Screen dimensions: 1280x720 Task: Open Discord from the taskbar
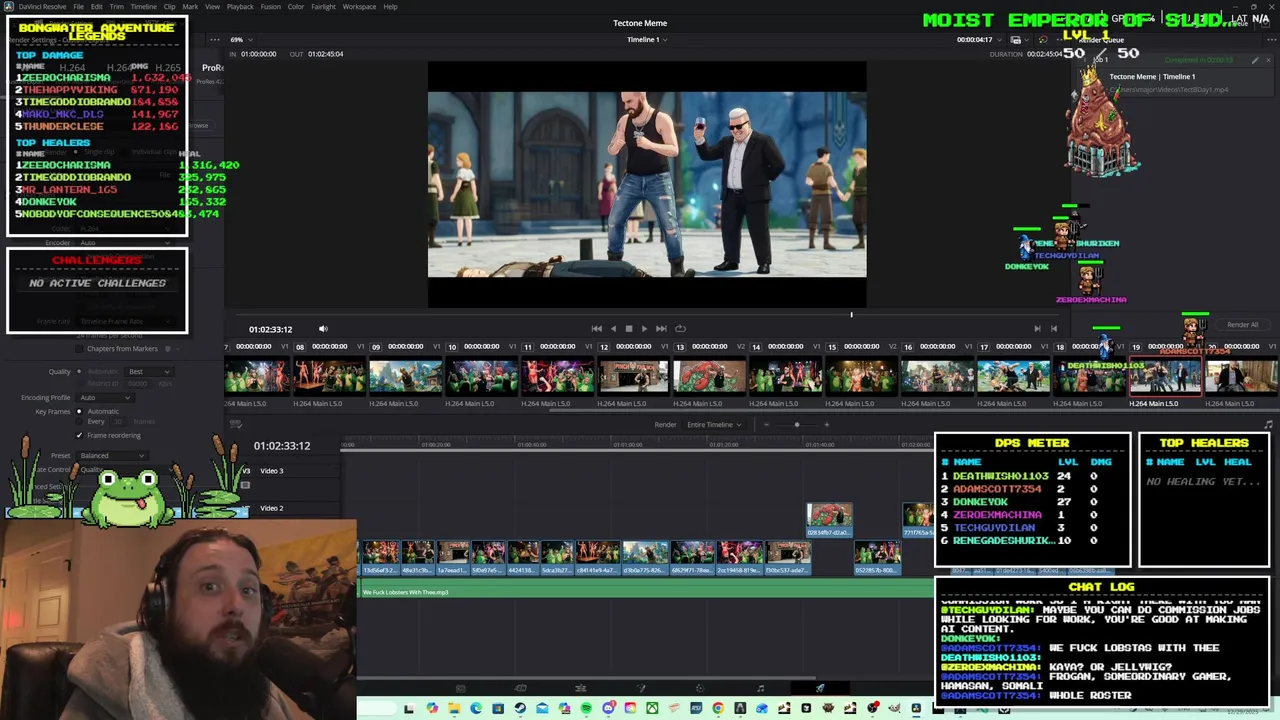tap(608, 708)
